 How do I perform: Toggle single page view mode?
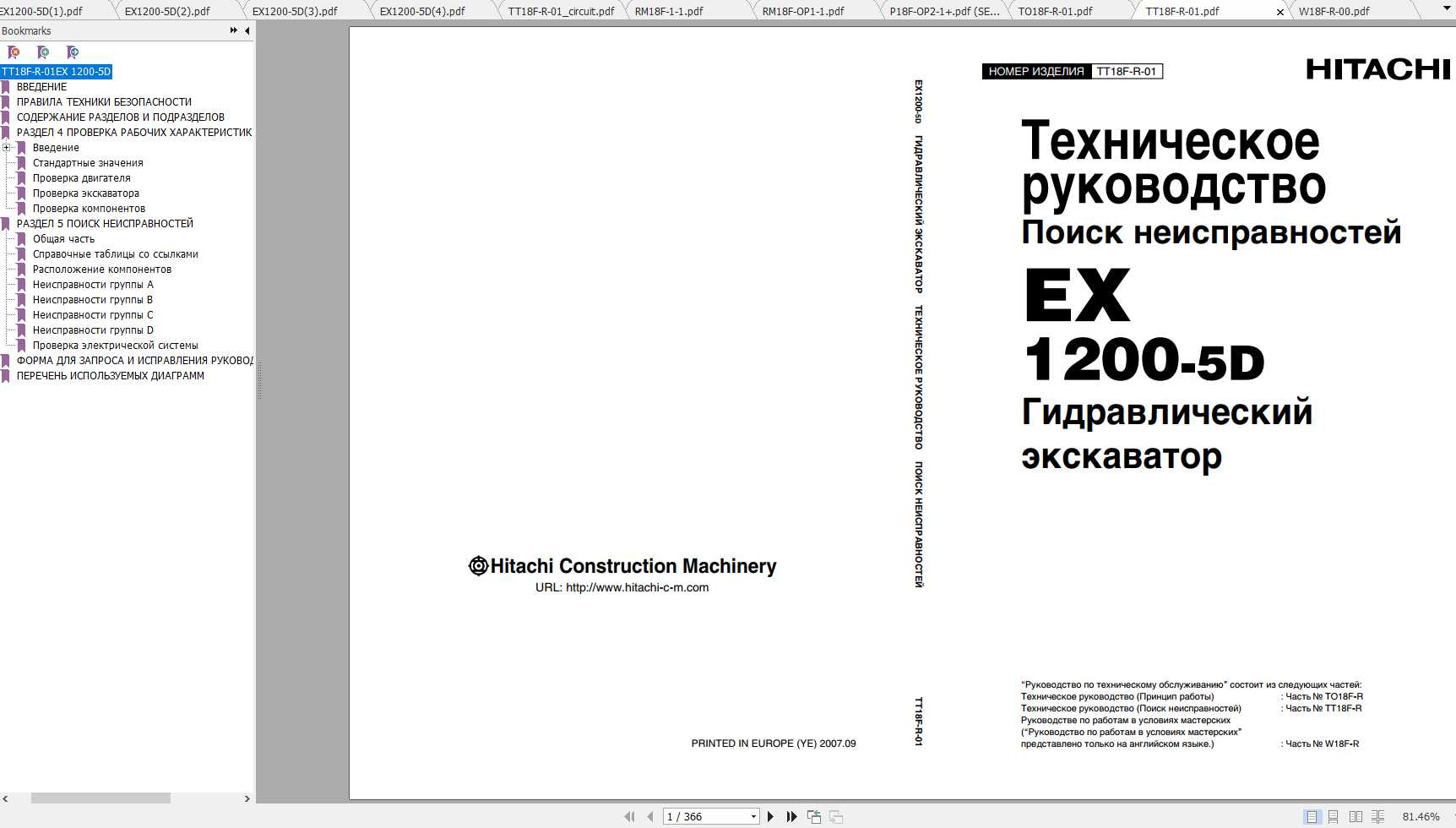1311,816
